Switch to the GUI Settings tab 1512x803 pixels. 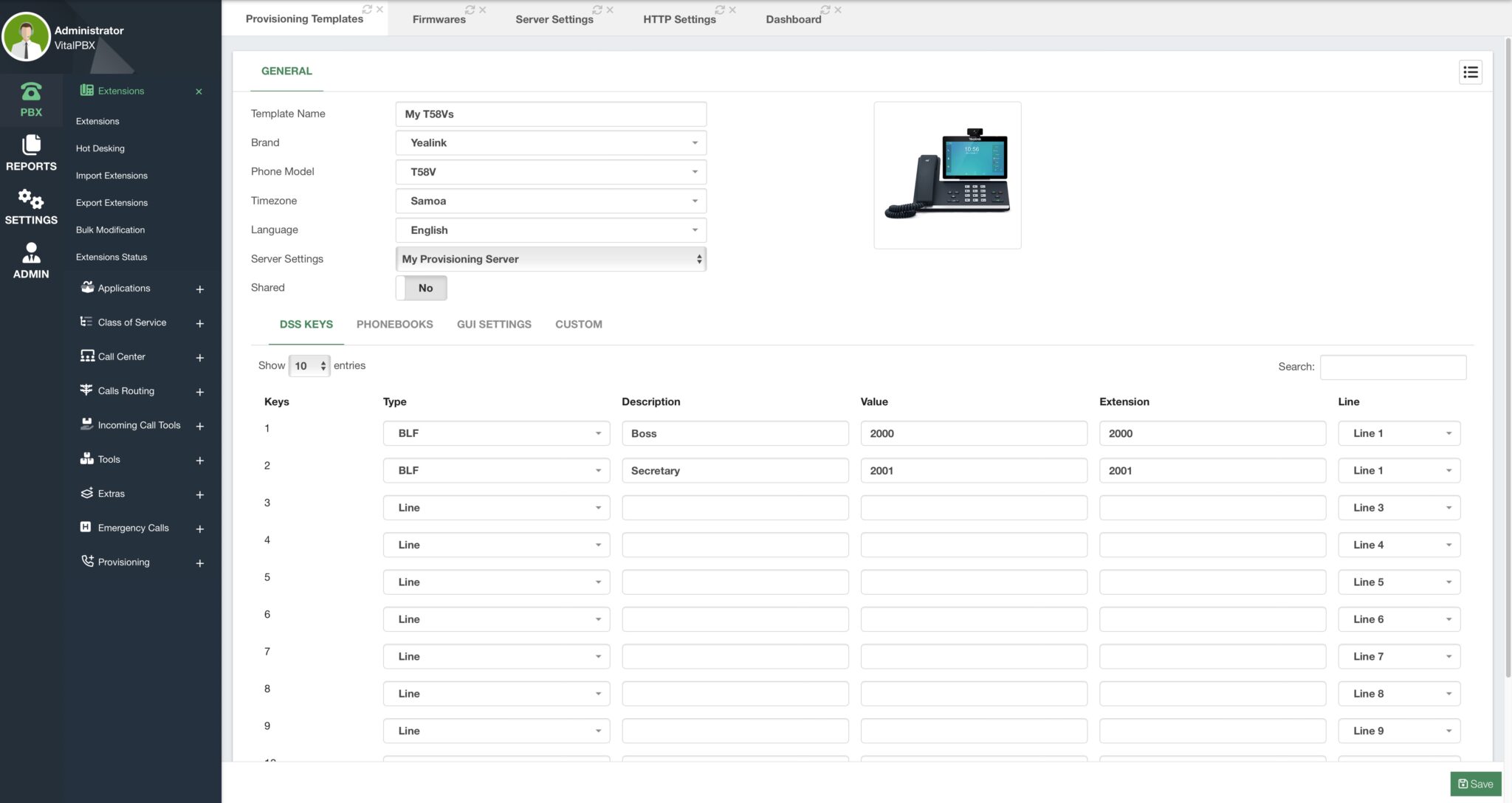click(x=494, y=324)
